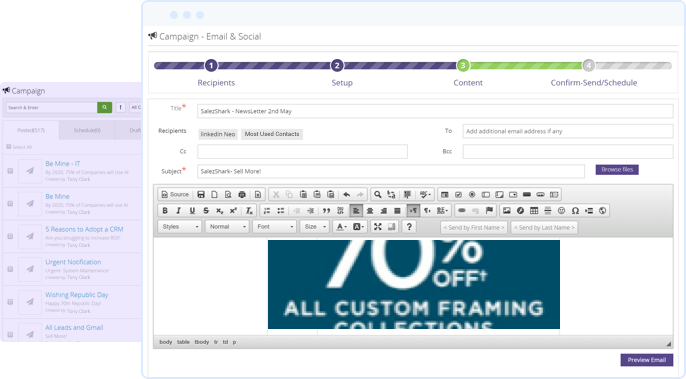686x379 pixels.
Task: Apply Italic formatting from toolbar
Action: [x=178, y=211]
